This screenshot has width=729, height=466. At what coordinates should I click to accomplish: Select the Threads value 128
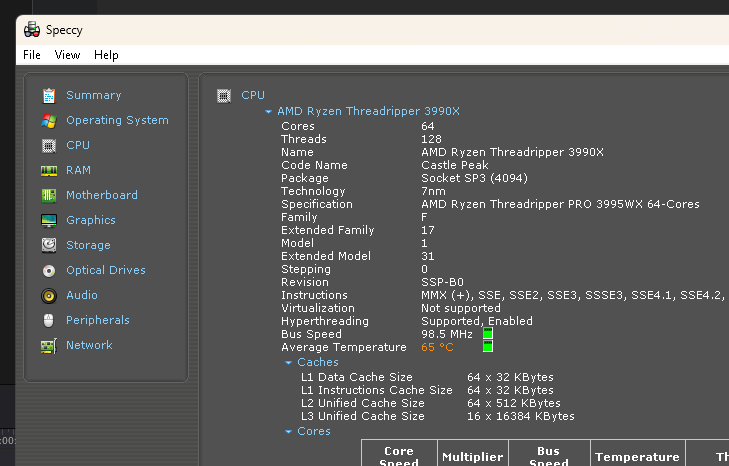[431, 139]
